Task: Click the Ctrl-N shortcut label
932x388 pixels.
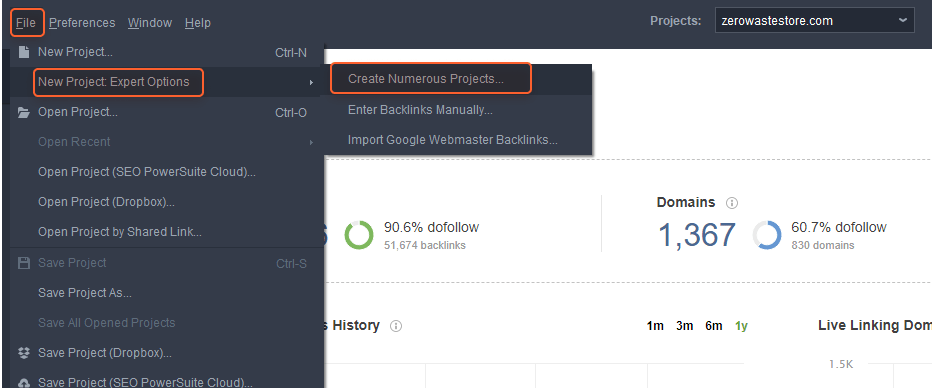Action: click(x=291, y=52)
